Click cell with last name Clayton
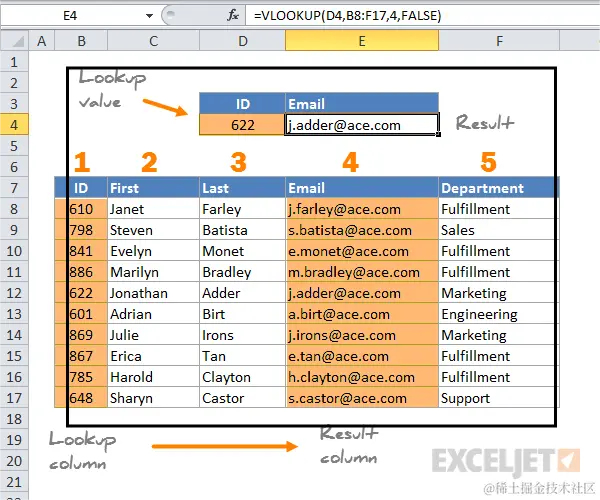Screen dimensions: 600x500 click(242, 377)
